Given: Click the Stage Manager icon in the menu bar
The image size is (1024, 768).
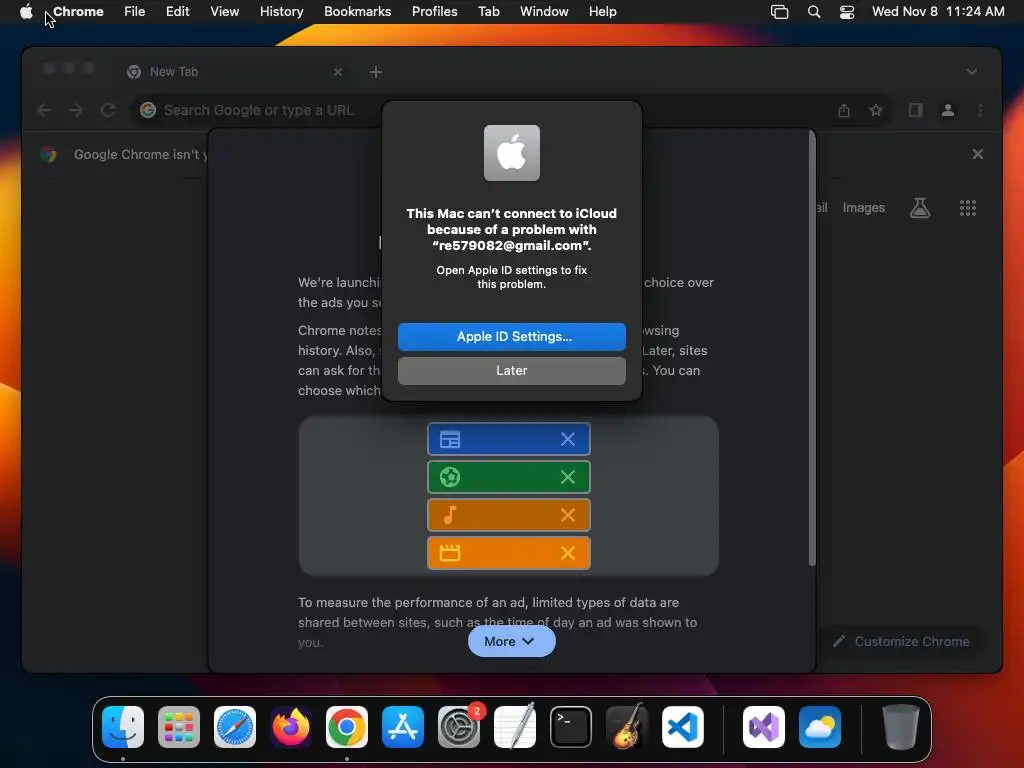Looking at the screenshot, I should click(779, 11).
